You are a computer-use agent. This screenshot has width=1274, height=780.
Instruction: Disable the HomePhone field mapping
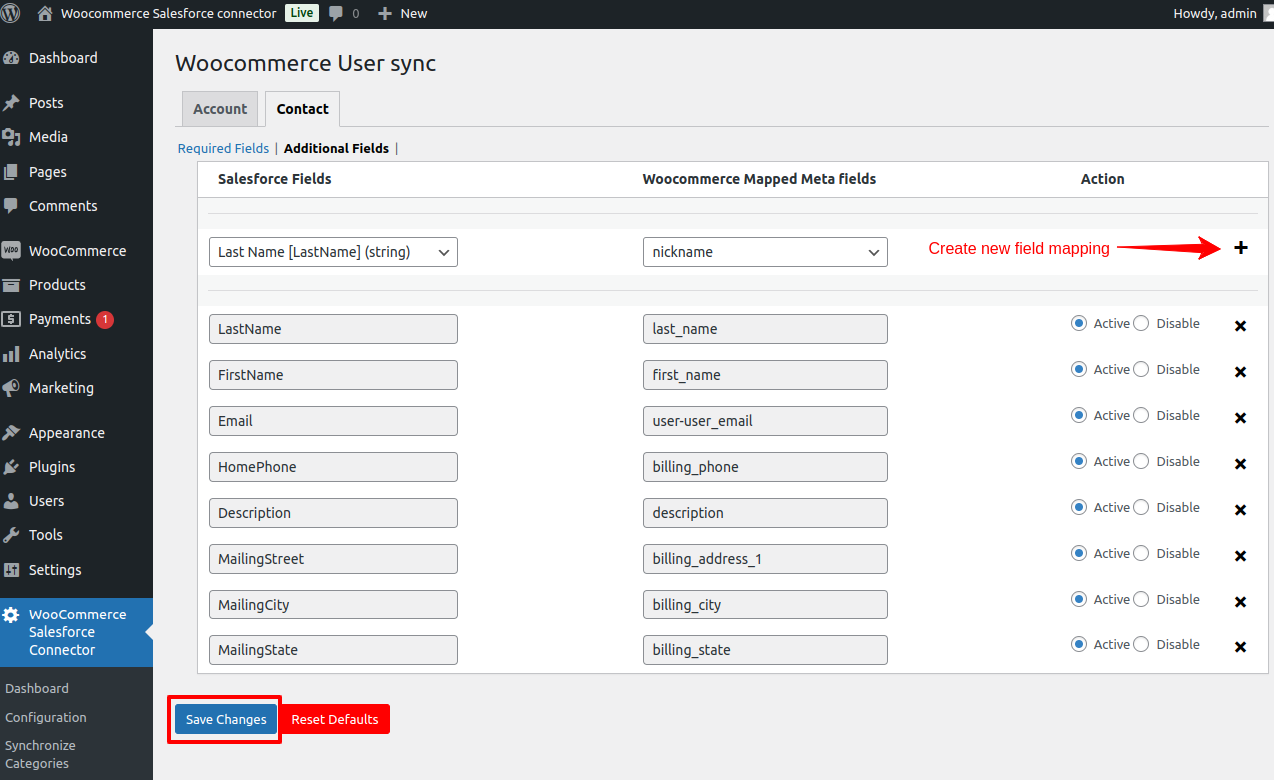(1142, 462)
